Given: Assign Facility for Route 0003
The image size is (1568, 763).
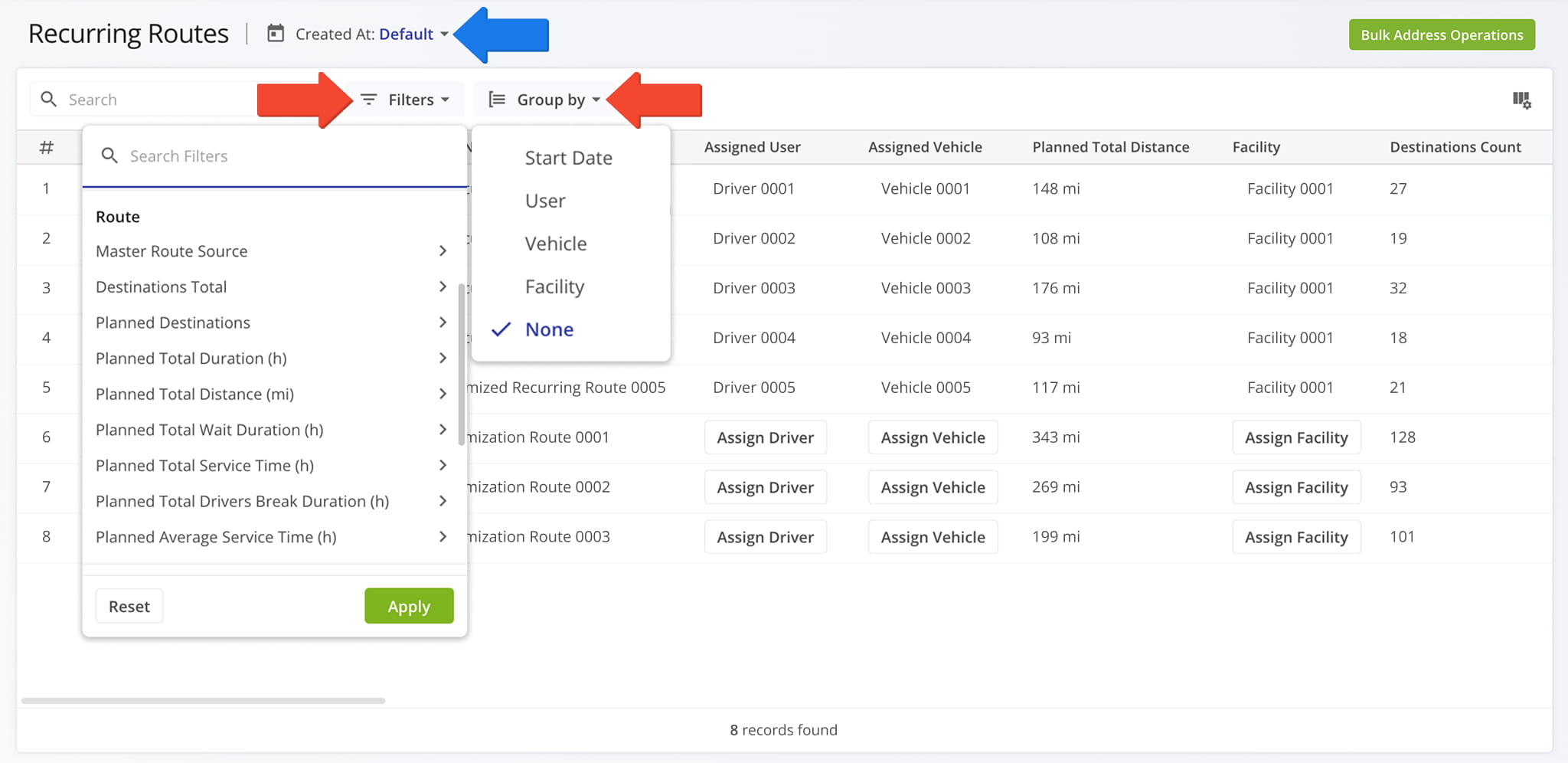Looking at the screenshot, I should [1296, 537].
